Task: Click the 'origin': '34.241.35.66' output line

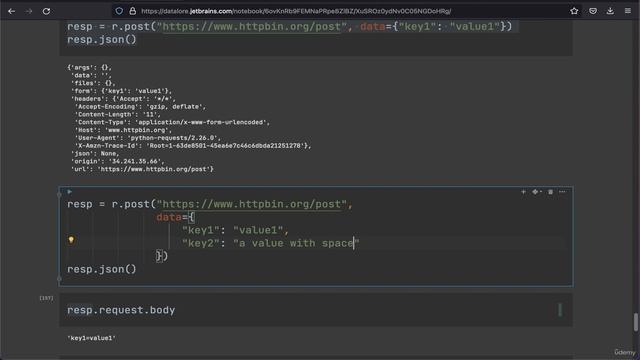Action: (x=118, y=161)
